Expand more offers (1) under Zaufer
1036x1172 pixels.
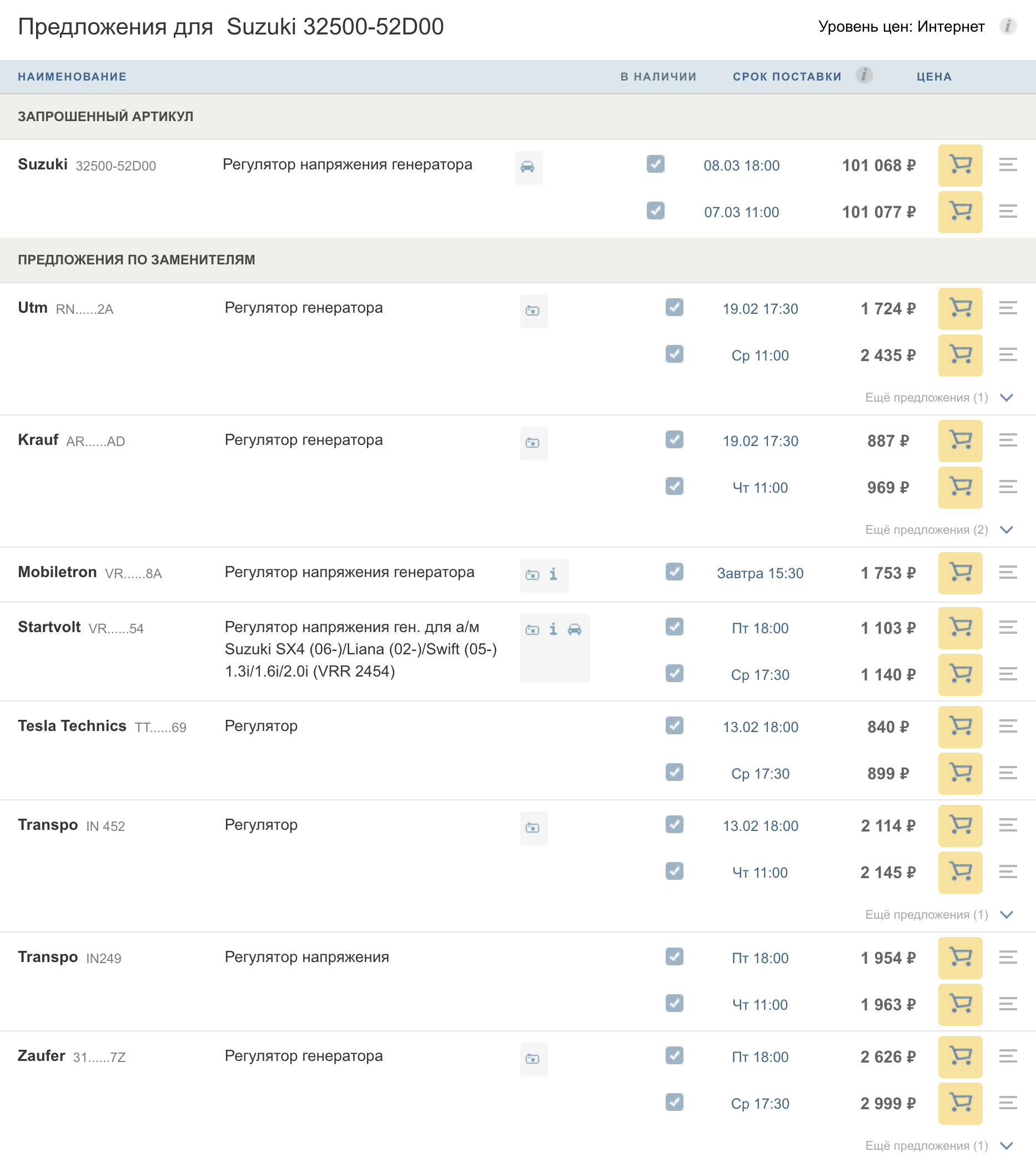pyautogui.click(x=939, y=1146)
